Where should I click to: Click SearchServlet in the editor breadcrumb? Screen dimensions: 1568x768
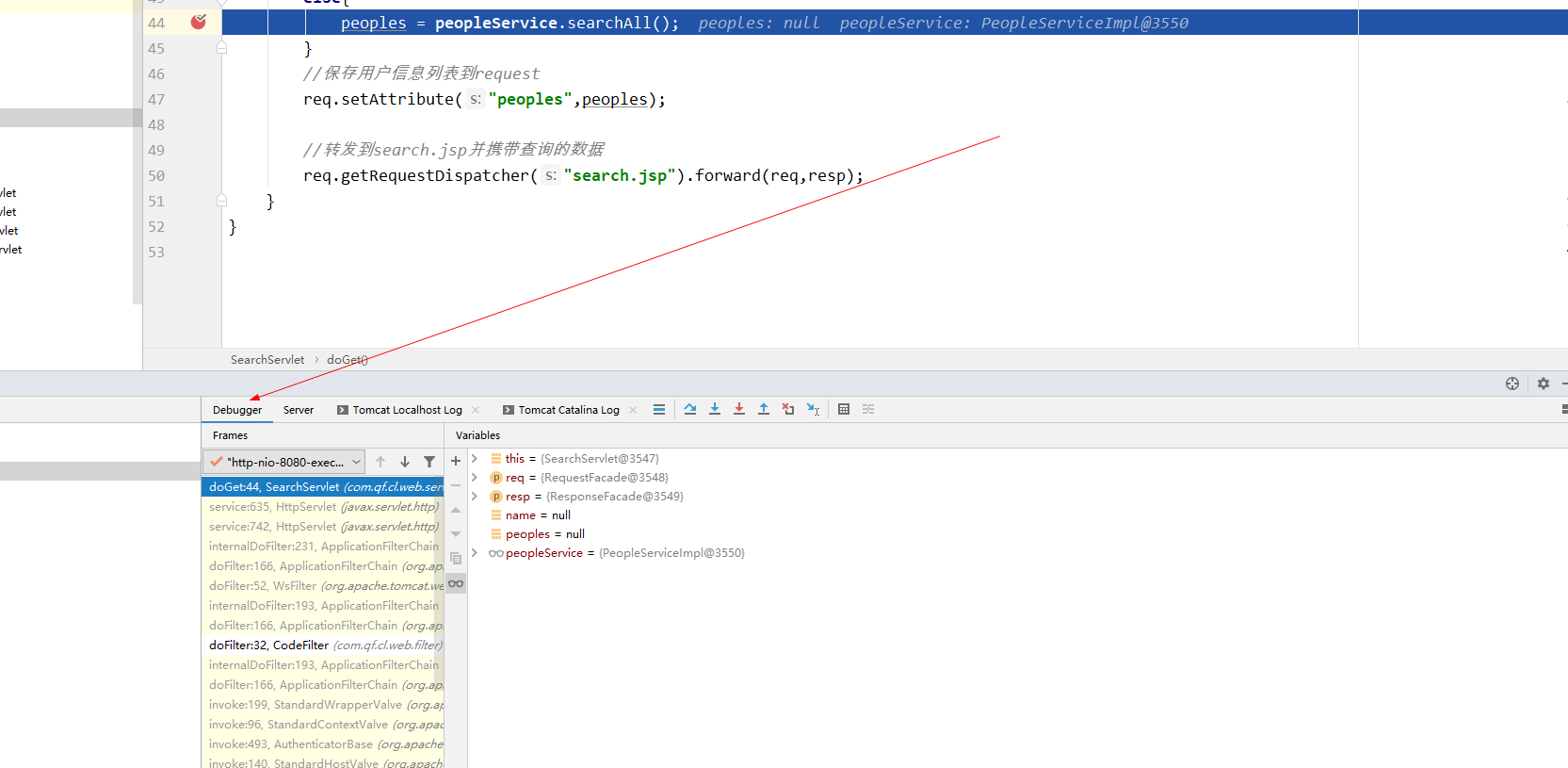coord(267,360)
